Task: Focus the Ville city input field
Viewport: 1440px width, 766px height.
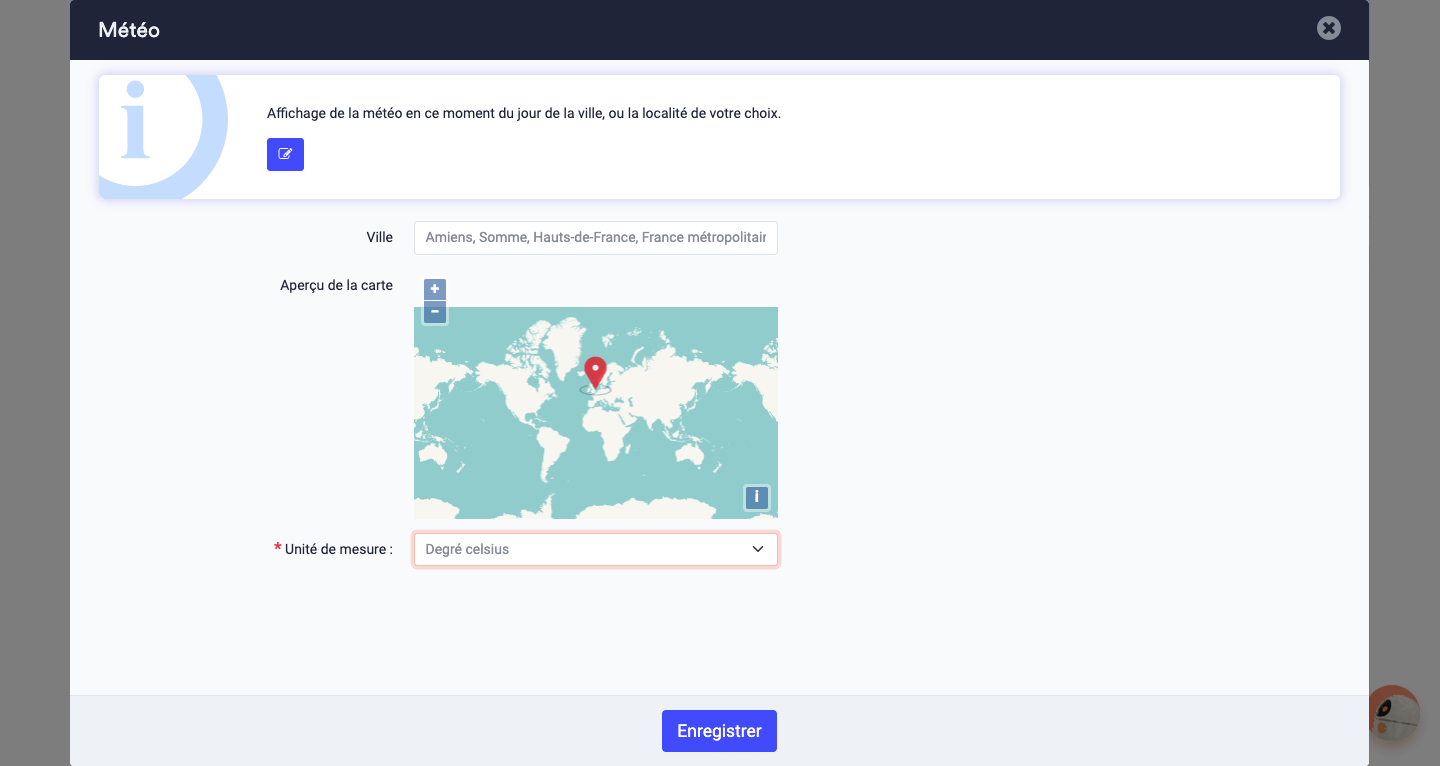Action: coord(595,238)
